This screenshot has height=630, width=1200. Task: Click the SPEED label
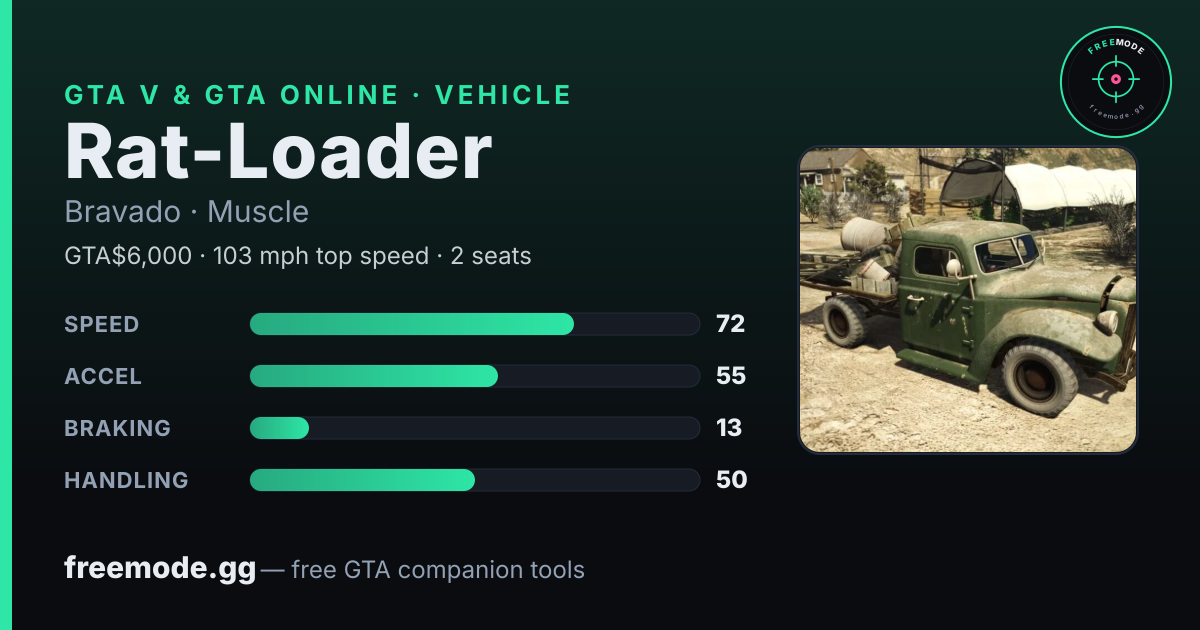point(102,324)
